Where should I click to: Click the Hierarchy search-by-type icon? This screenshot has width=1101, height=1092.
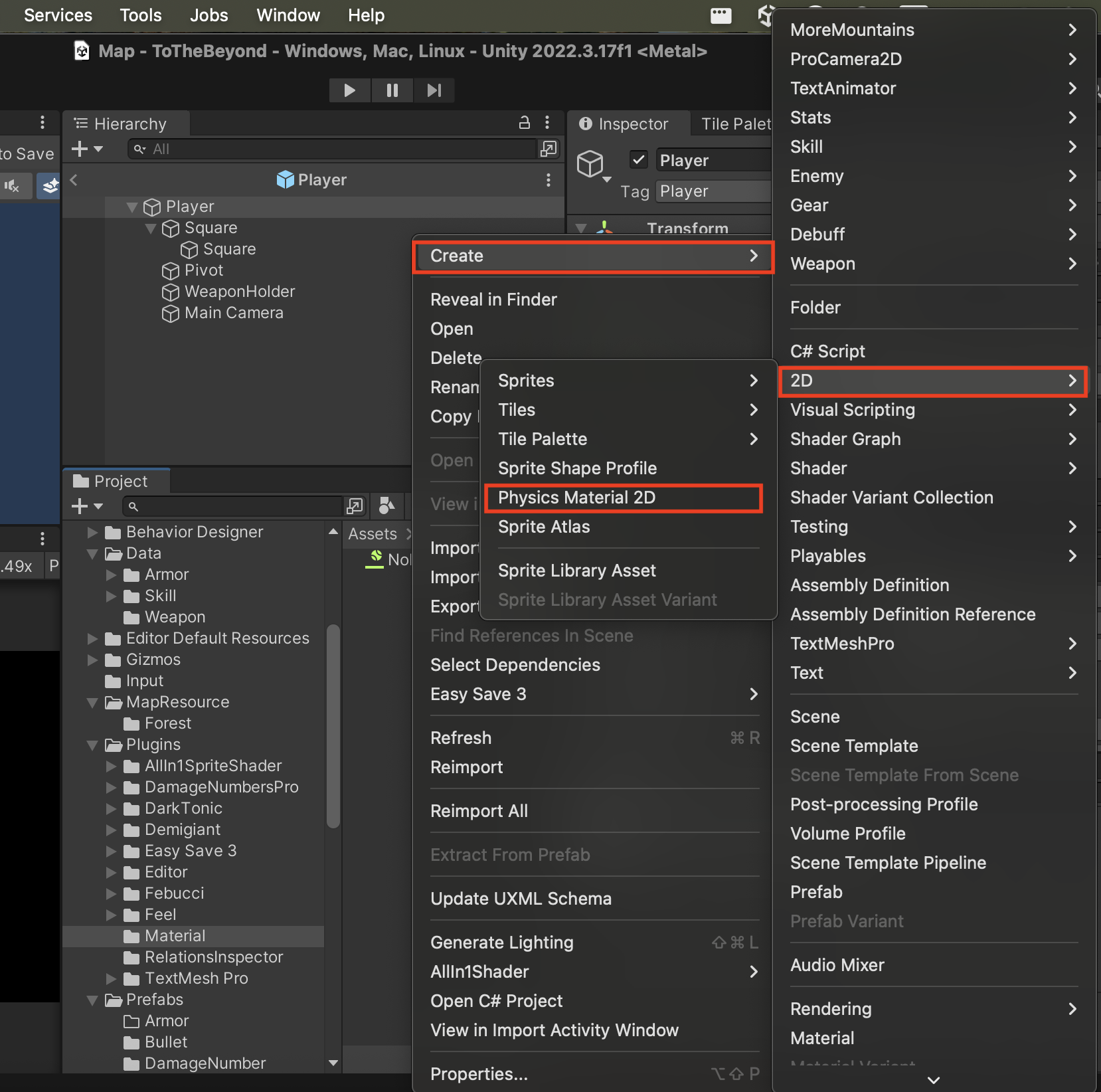click(549, 149)
